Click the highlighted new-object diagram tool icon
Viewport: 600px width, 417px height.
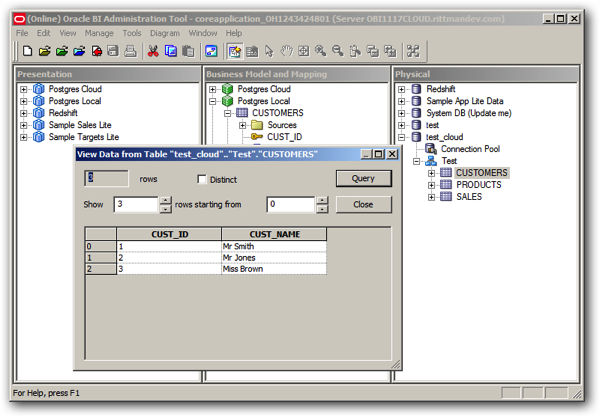click(x=234, y=51)
